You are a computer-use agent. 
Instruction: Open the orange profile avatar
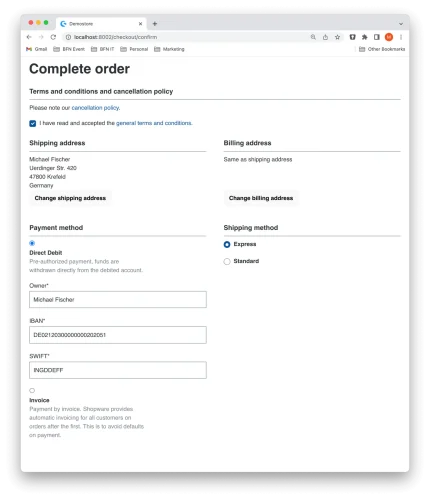point(389,37)
